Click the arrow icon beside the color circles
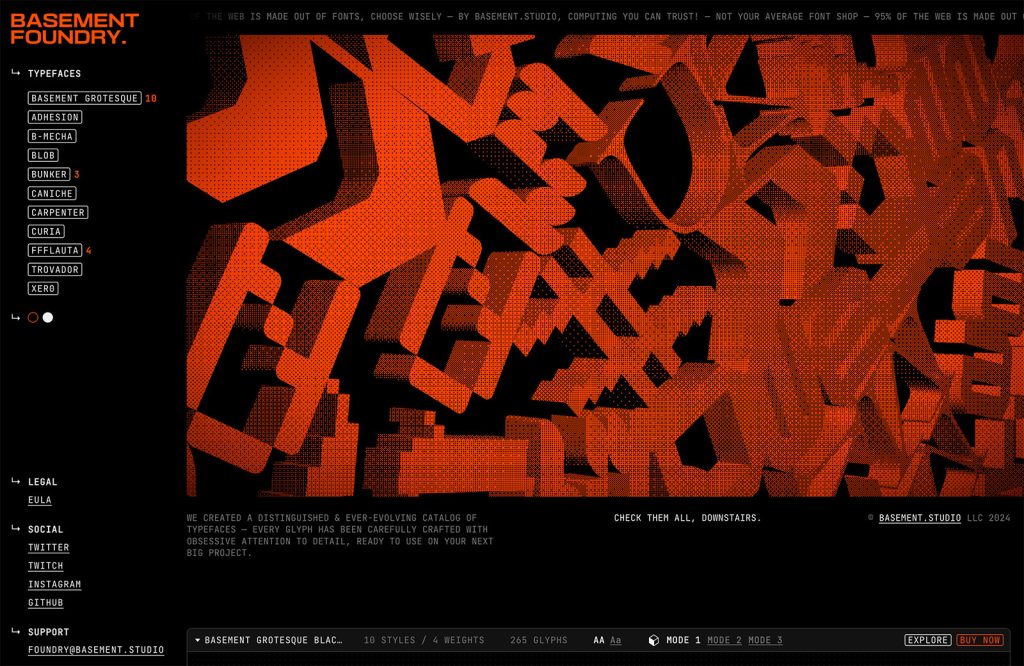The image size is (1024, 666). [x=16, y=317]
